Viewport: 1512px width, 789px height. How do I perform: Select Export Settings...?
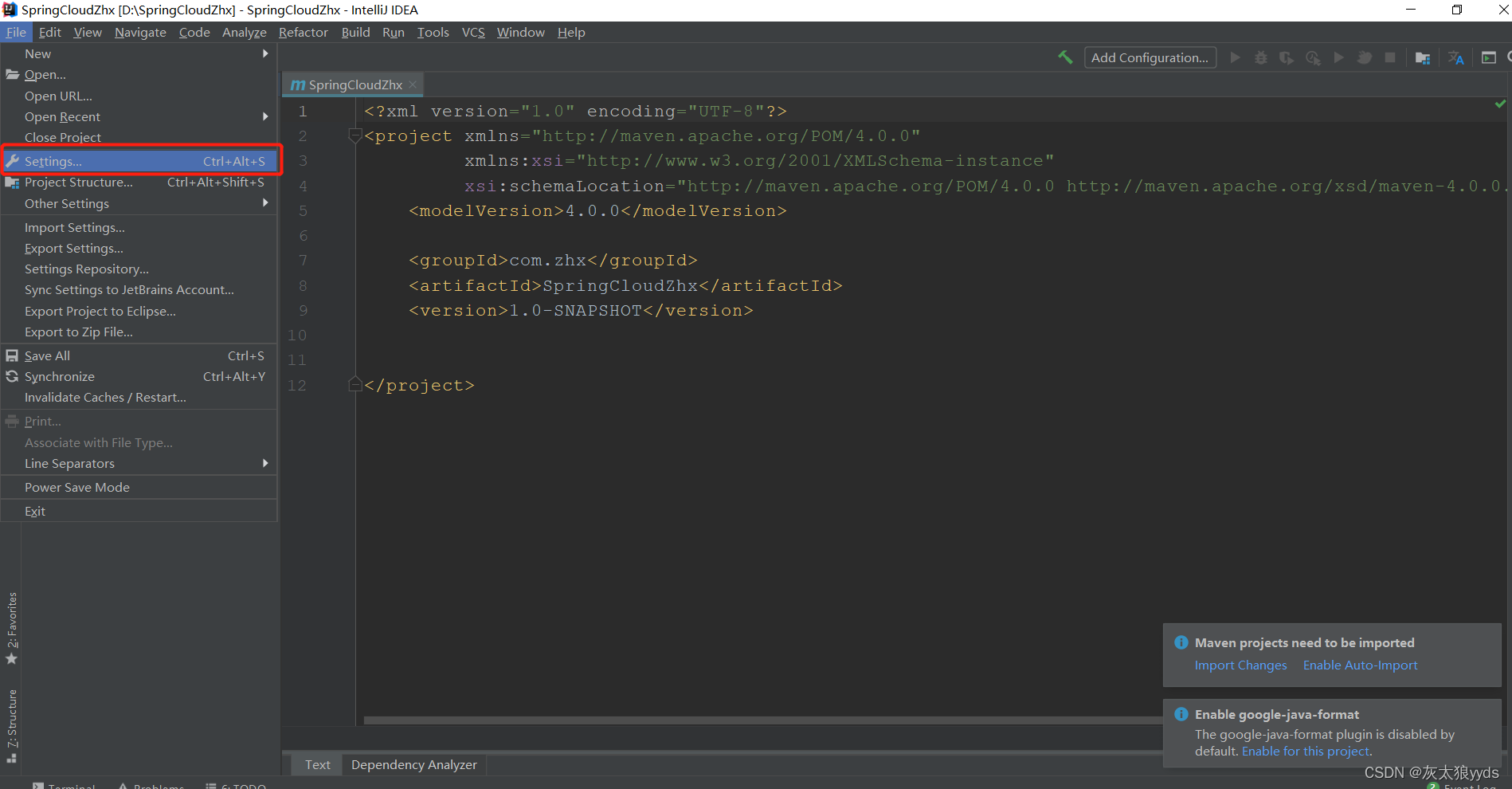tap(139, 248)
